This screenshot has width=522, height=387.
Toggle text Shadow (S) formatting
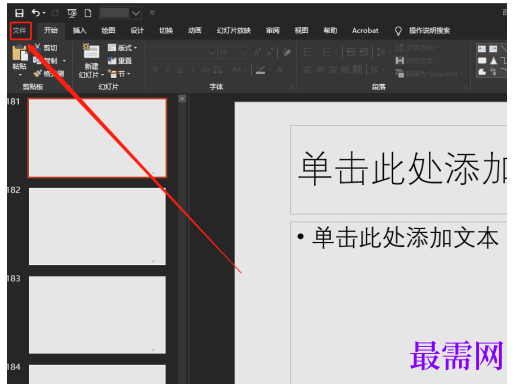[193, 70]
